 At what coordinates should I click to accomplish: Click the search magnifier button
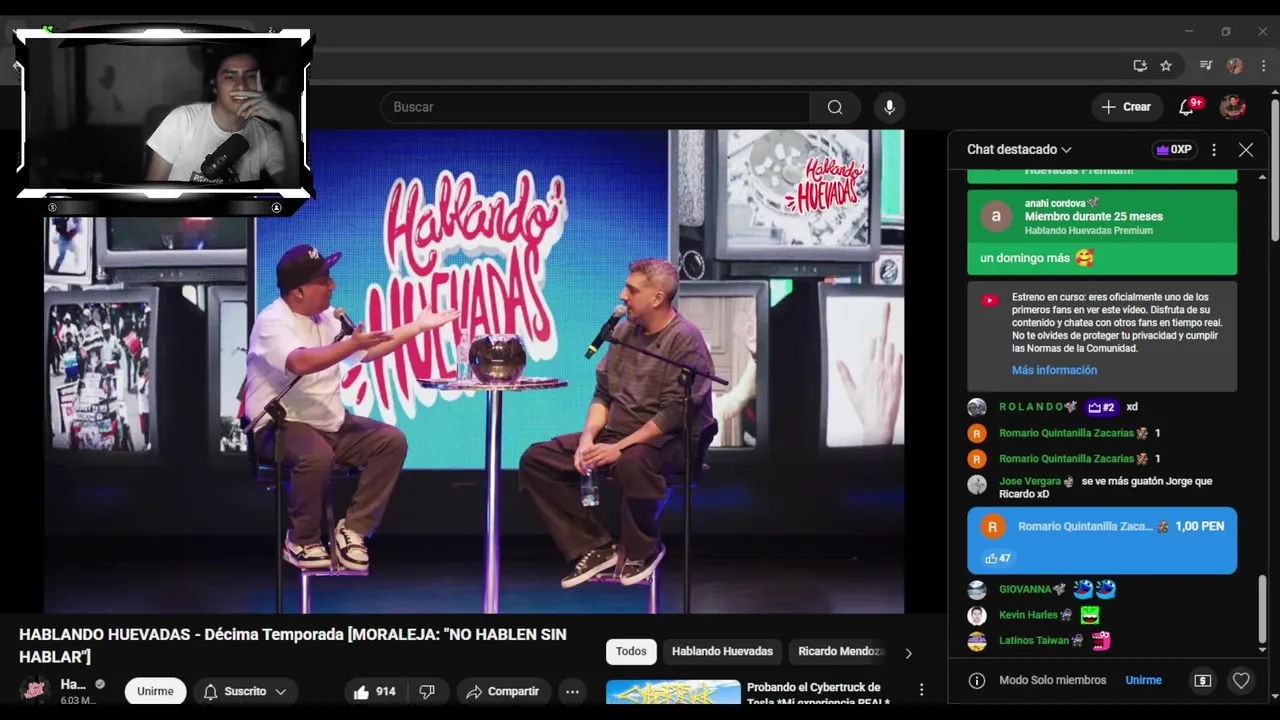(835, 107)
